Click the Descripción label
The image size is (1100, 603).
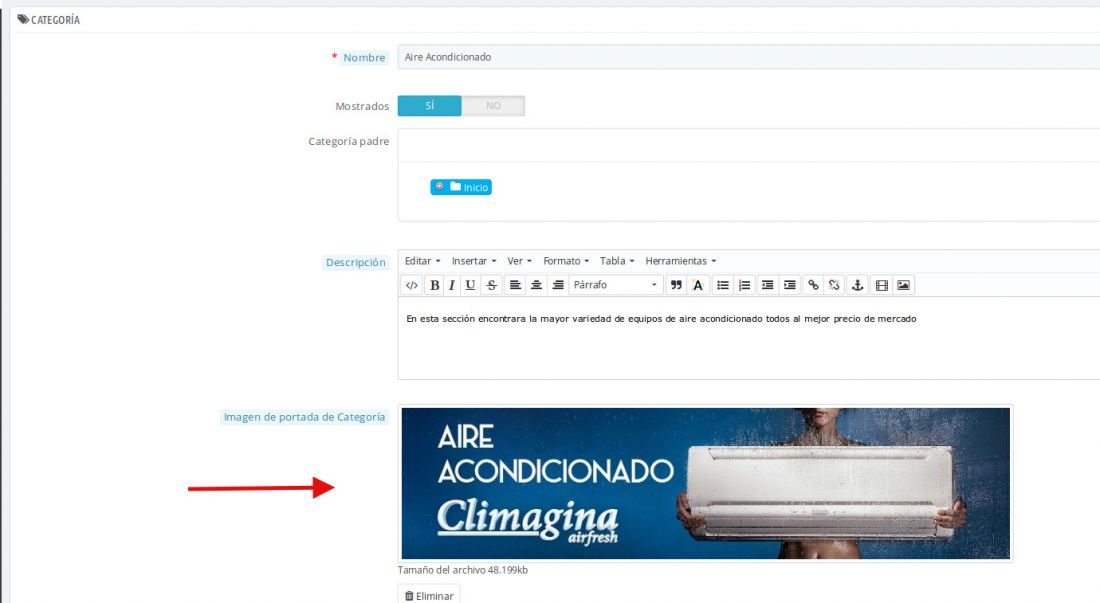point(356,262)
